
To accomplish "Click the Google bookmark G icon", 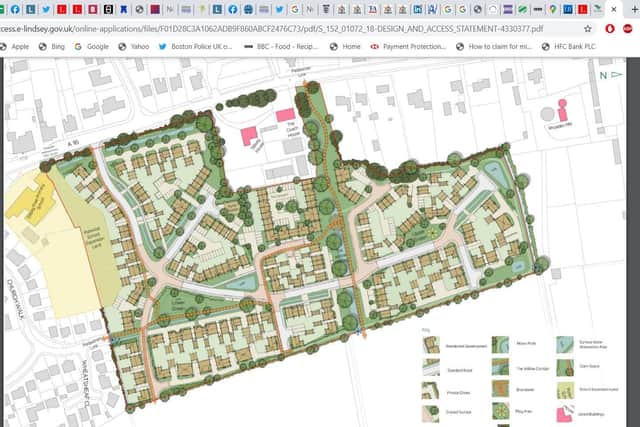I will click(x=78, y=47).
